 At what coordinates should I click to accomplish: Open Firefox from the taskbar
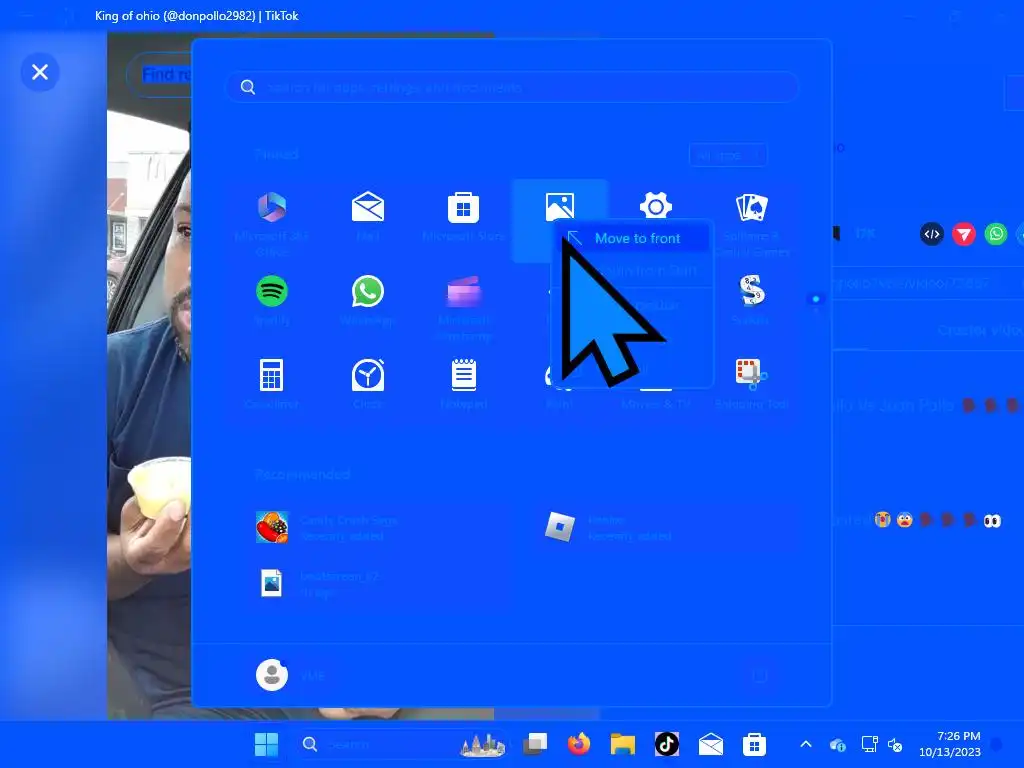(579, 744)
